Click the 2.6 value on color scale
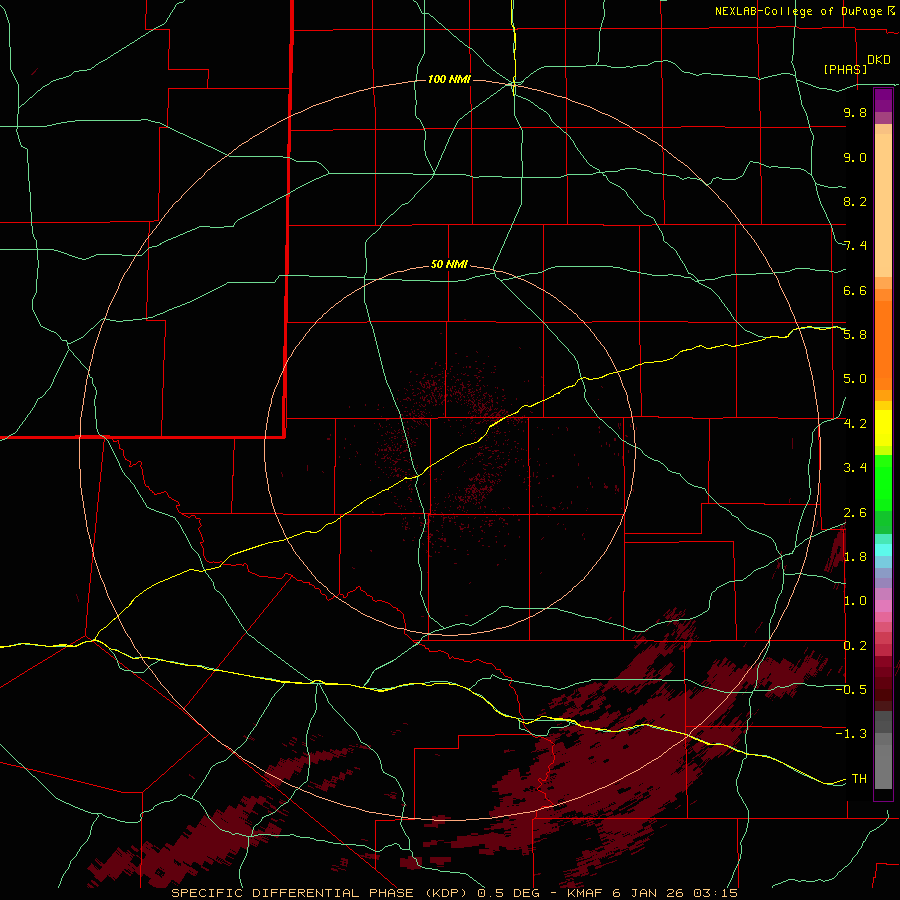900x900 pixels. pyautogui.click(x=855, y=513)
